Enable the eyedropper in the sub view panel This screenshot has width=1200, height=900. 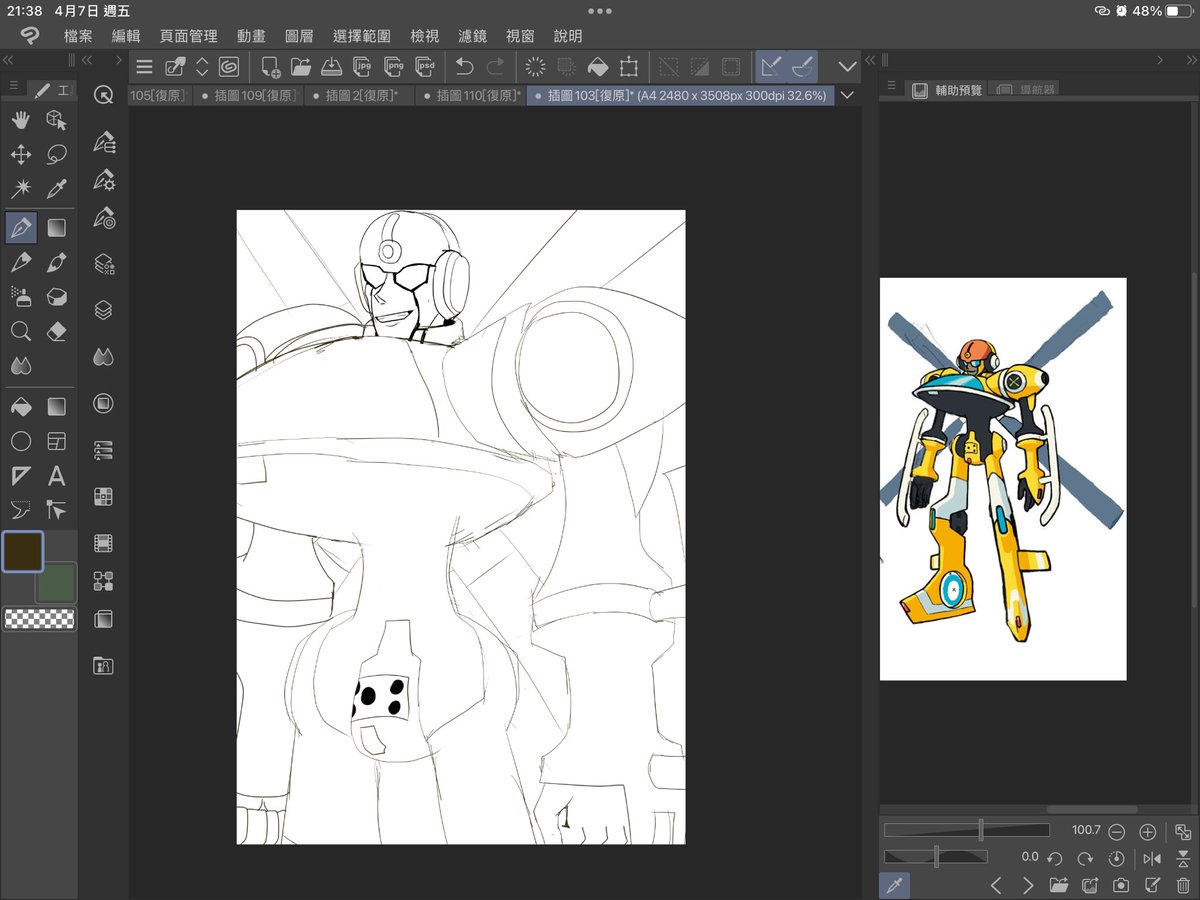[895, 884]
